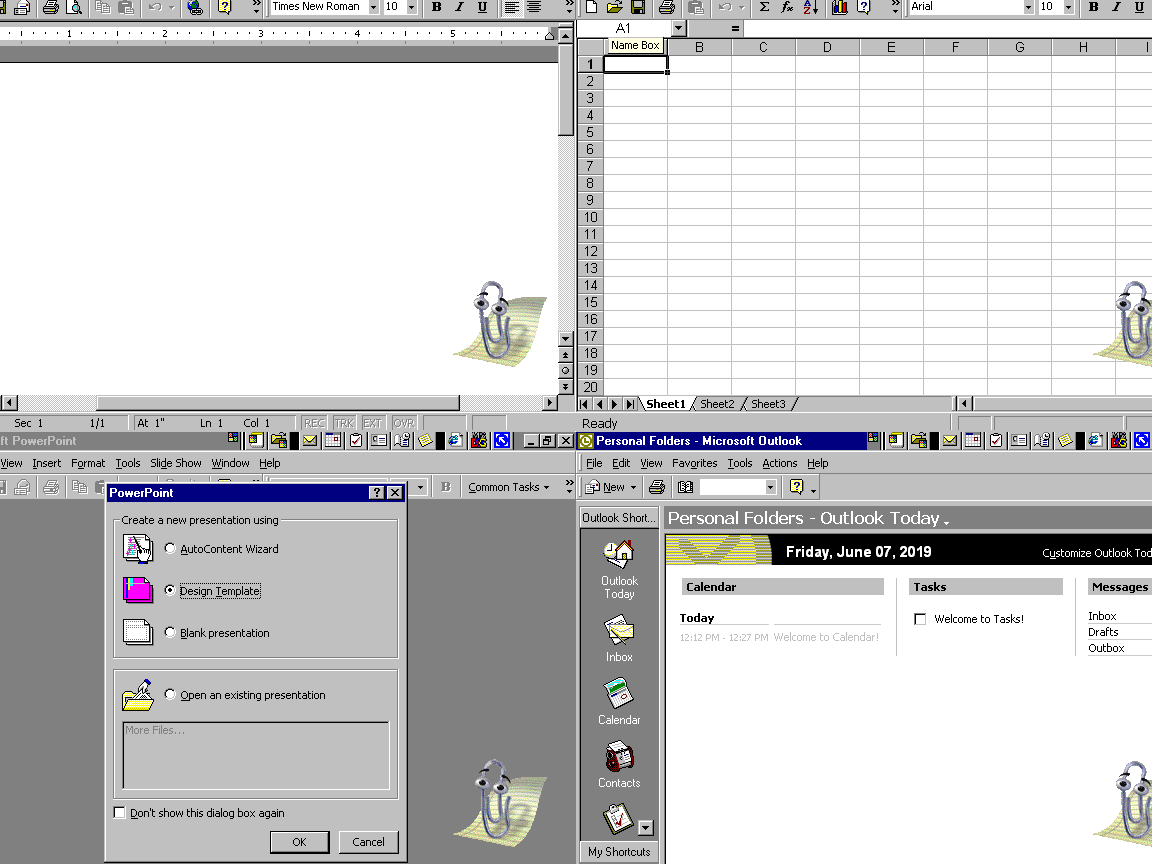Click inside the Excel formula bar
This screenshot has width=1152, height=864.
pyautogui.click(x=947, y=28)
